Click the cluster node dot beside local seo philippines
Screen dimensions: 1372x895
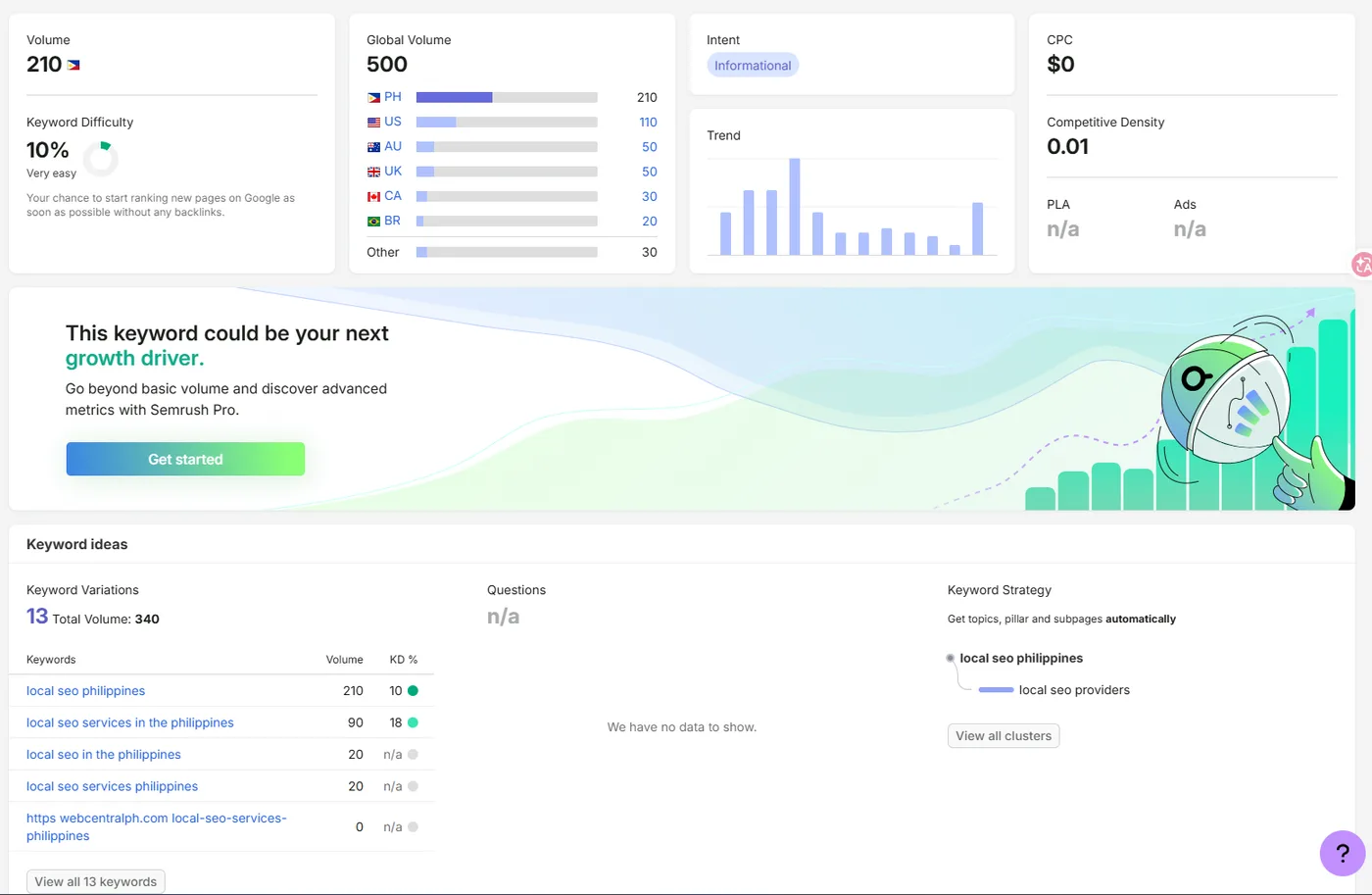click(950, 658)
